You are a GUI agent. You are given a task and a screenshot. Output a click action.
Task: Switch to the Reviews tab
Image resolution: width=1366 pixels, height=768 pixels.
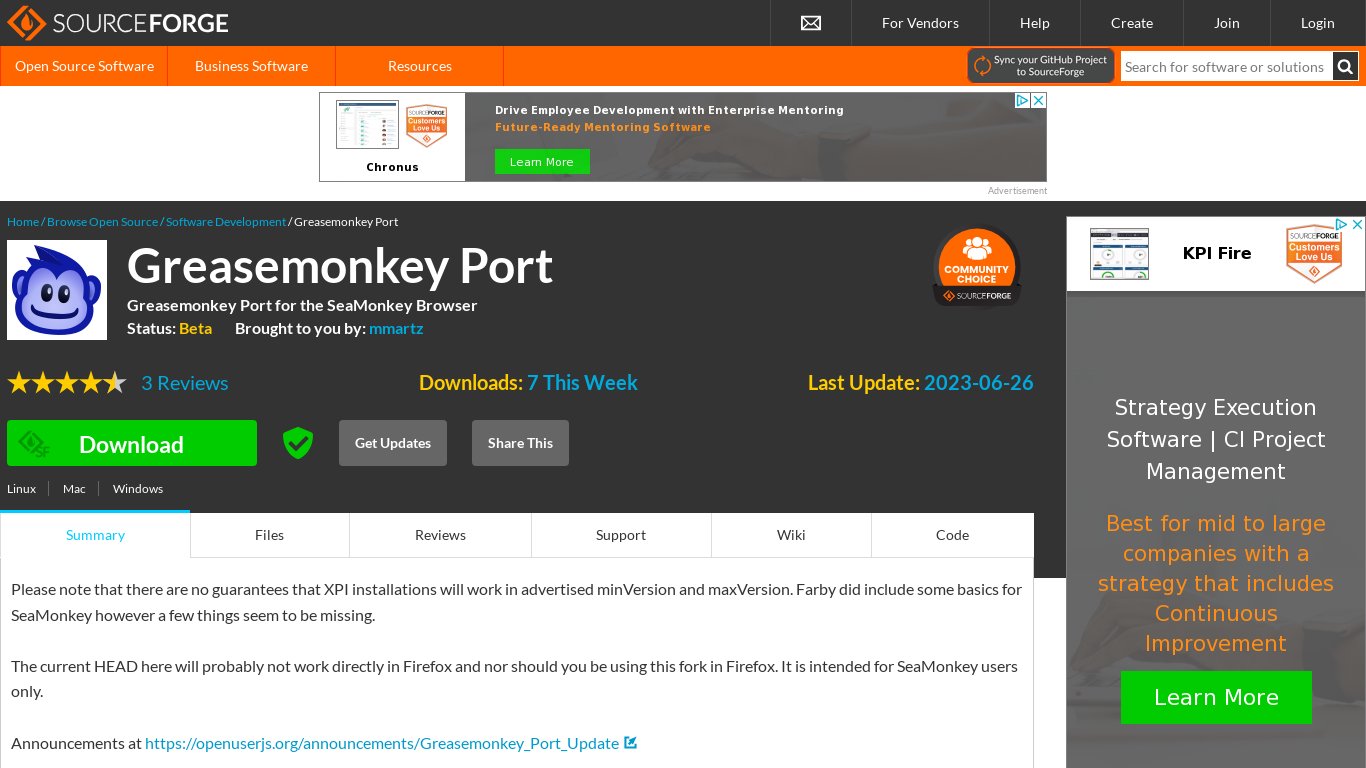click(x=441, y=535)
